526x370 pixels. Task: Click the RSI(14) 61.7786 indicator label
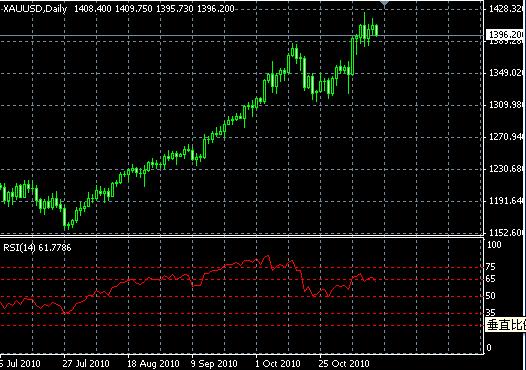(x=37, y=248)
